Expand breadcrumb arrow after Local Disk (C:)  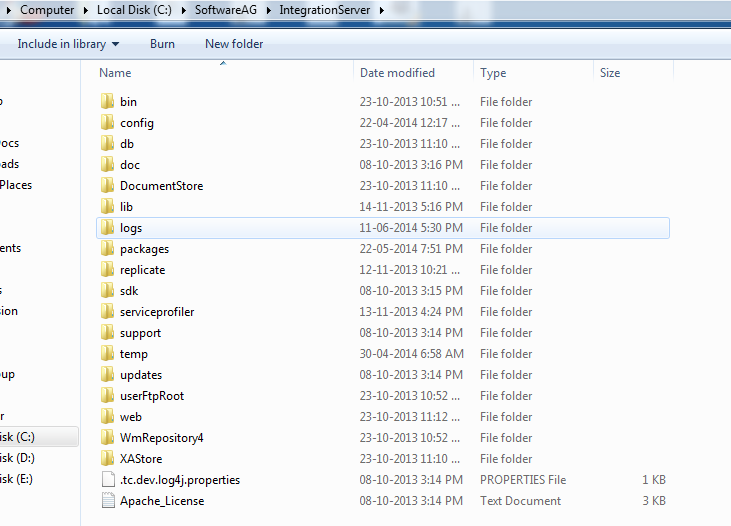tap(183, 10)
